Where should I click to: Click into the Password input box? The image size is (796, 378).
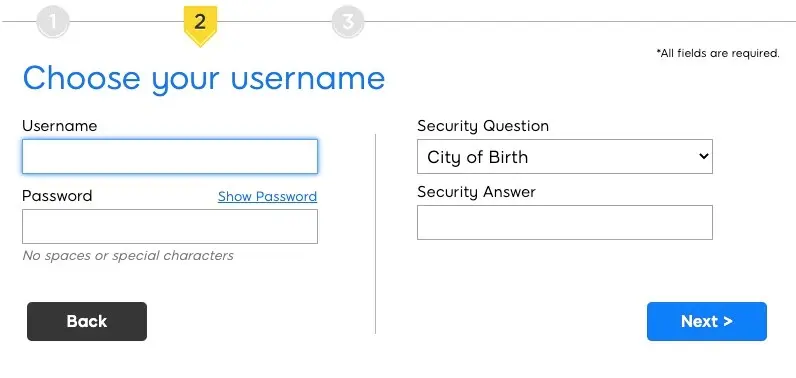coord(170,226)
